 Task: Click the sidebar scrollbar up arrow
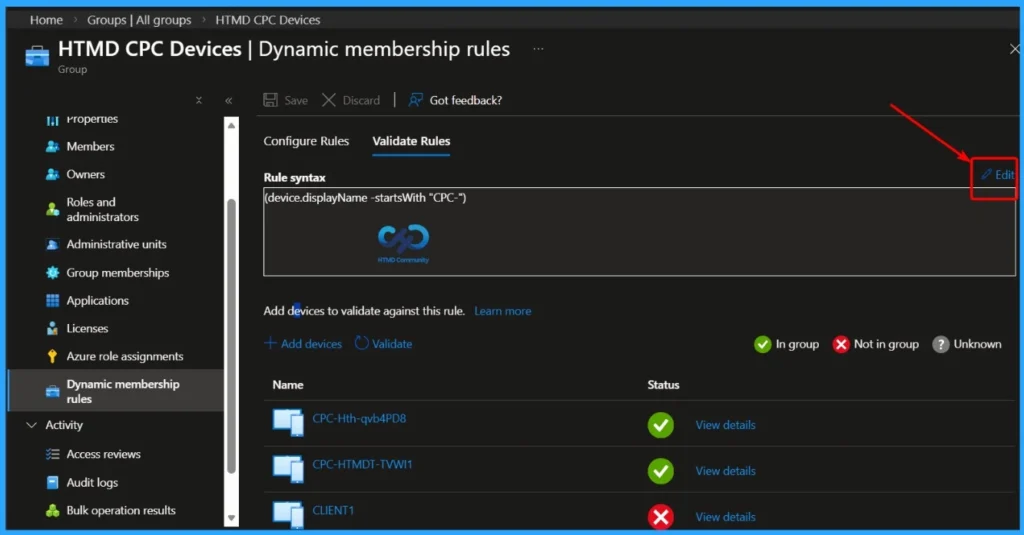click(x=231, y=125)
